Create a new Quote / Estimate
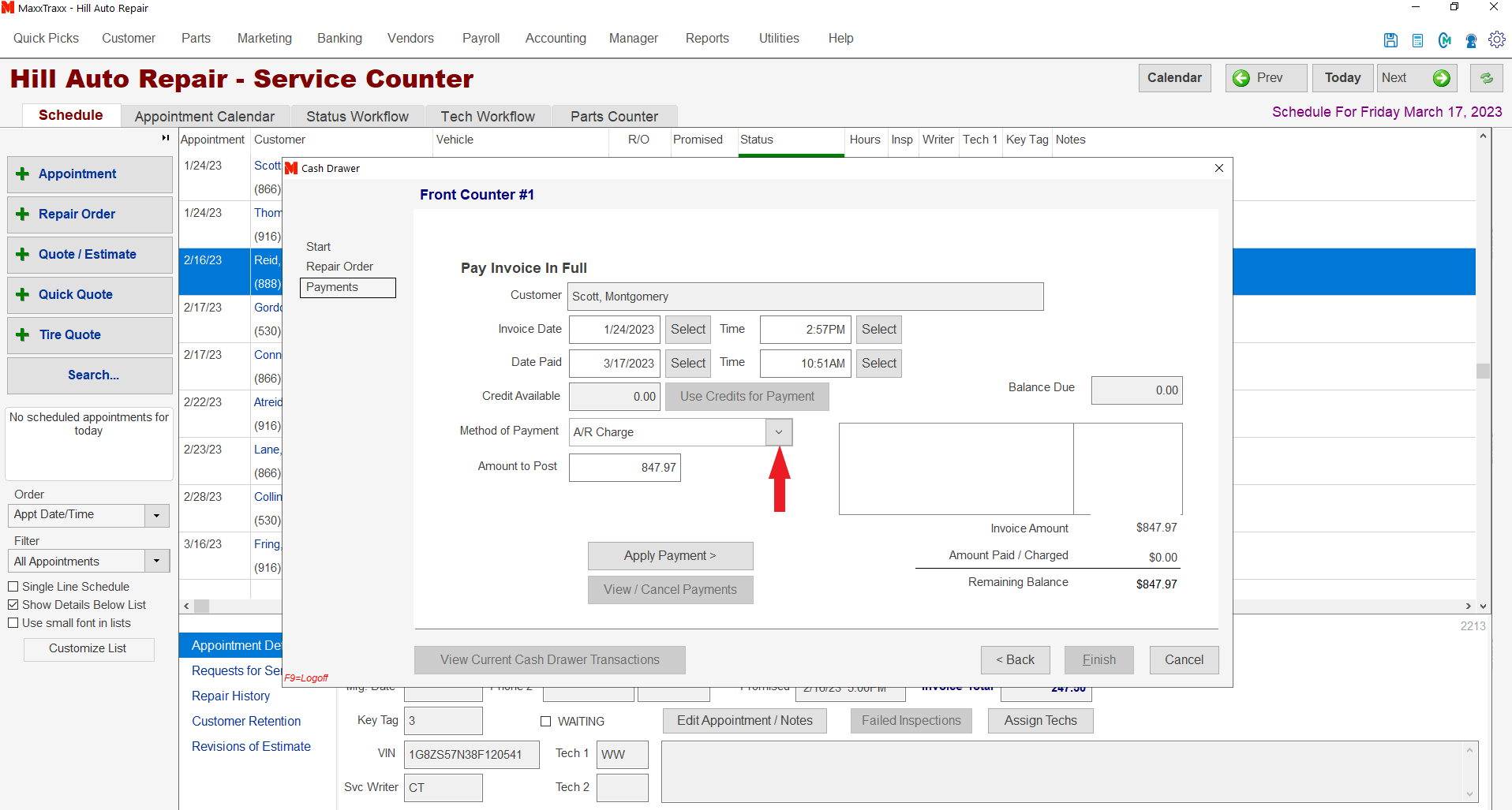 coord(90,255)
